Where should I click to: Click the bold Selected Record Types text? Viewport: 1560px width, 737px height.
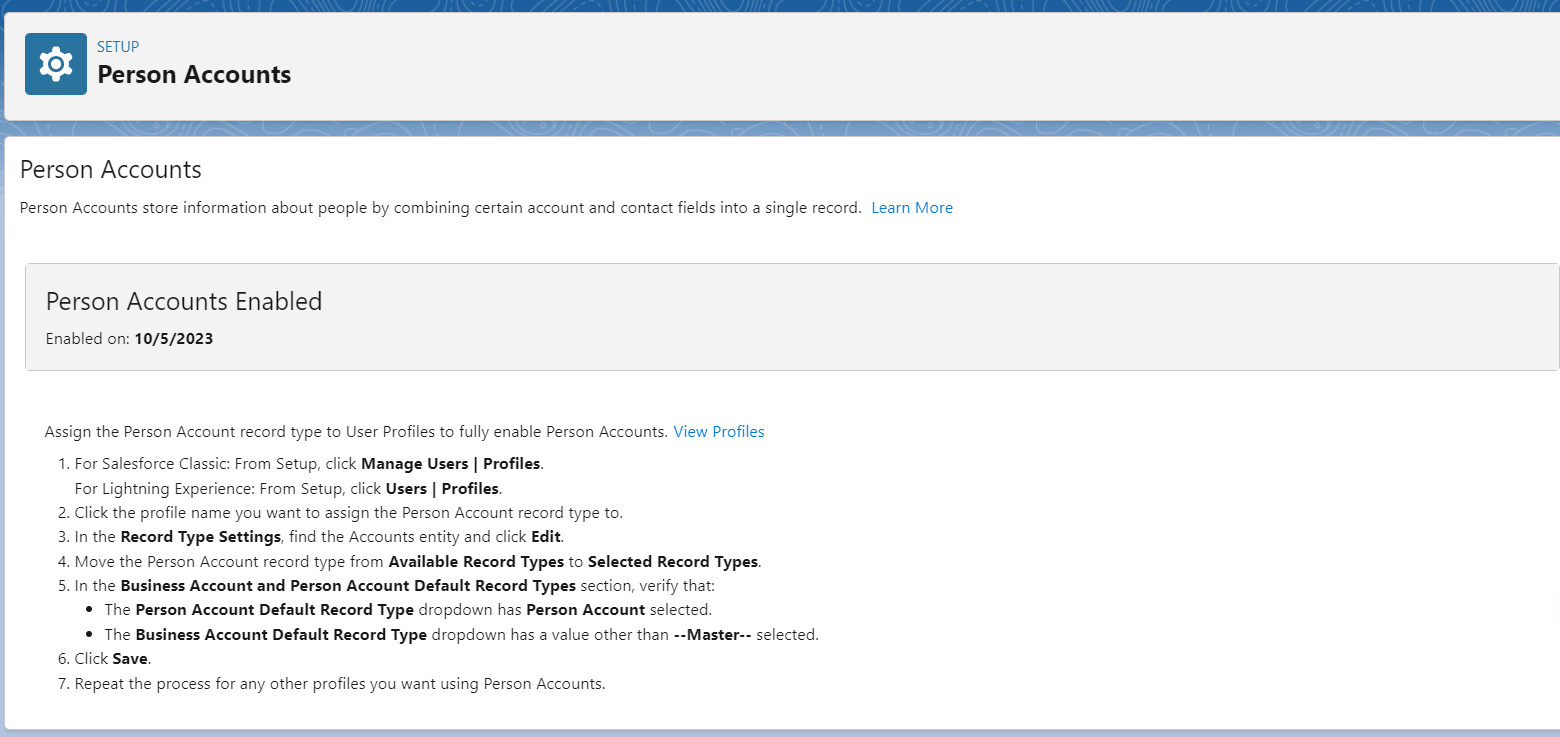pos(672,562)
